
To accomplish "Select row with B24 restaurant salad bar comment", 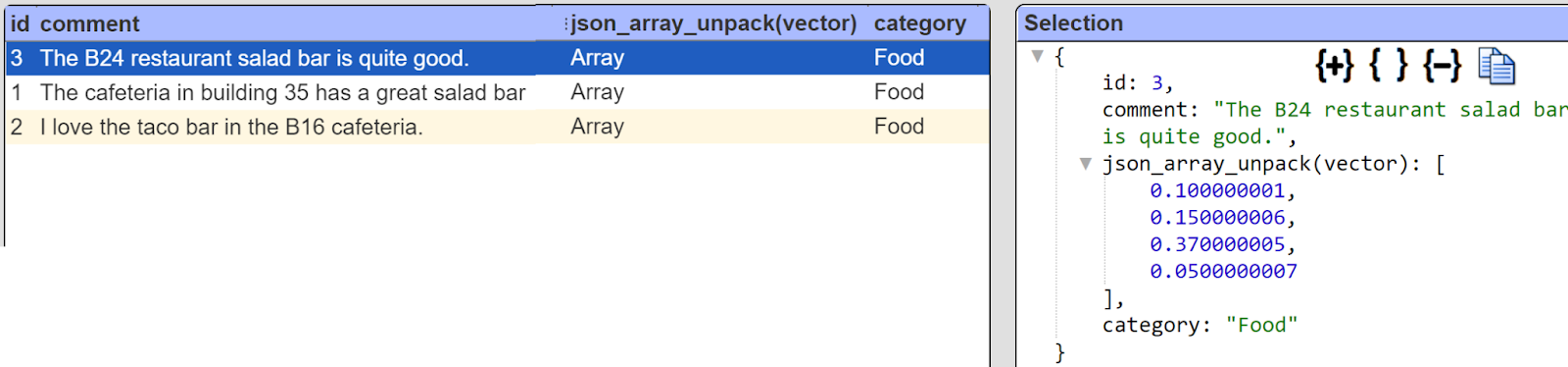I will coord(497,58).
